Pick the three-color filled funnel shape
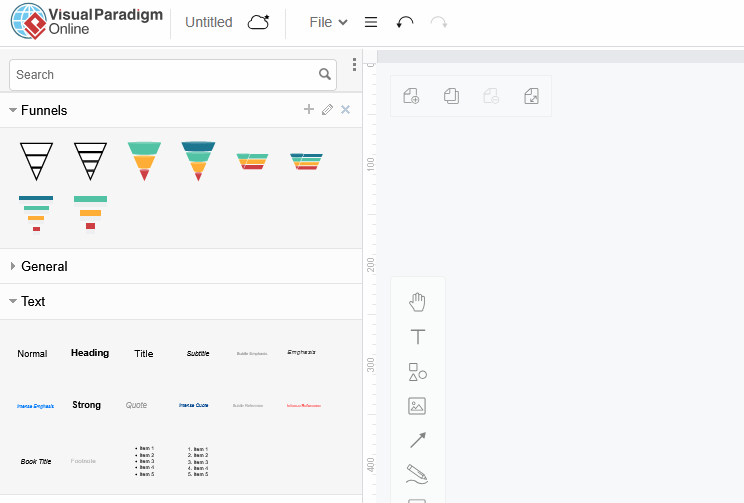744x503 pixels. pyautogui.click(x=144, y=161)
